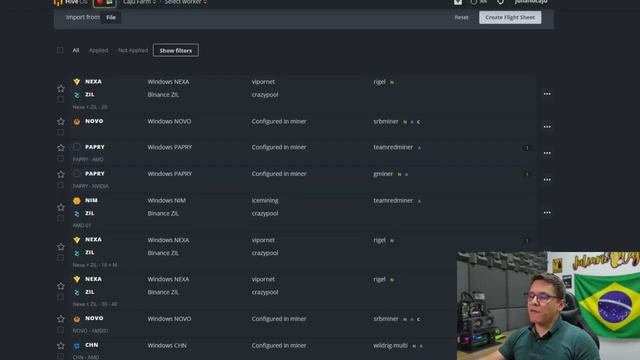This screenshot has height=360, width=640.
Task: Star the Nexa + ZIL - 28 flight sheet
Action: 61,88
